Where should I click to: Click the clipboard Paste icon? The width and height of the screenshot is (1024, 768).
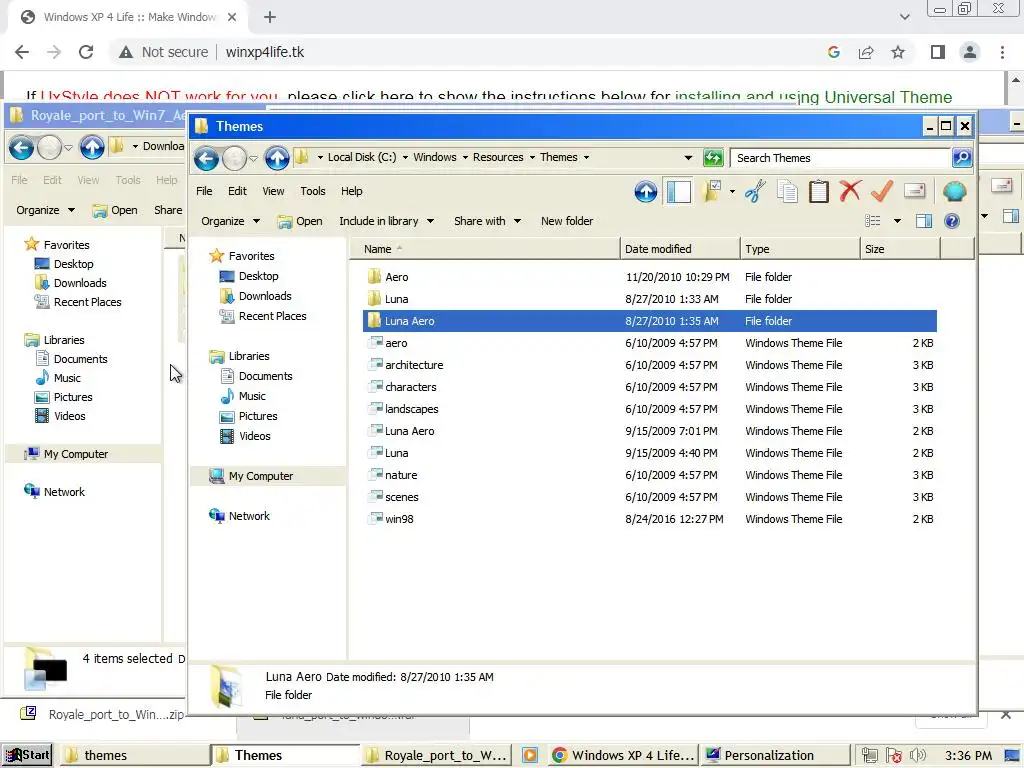tap(818, 191)
